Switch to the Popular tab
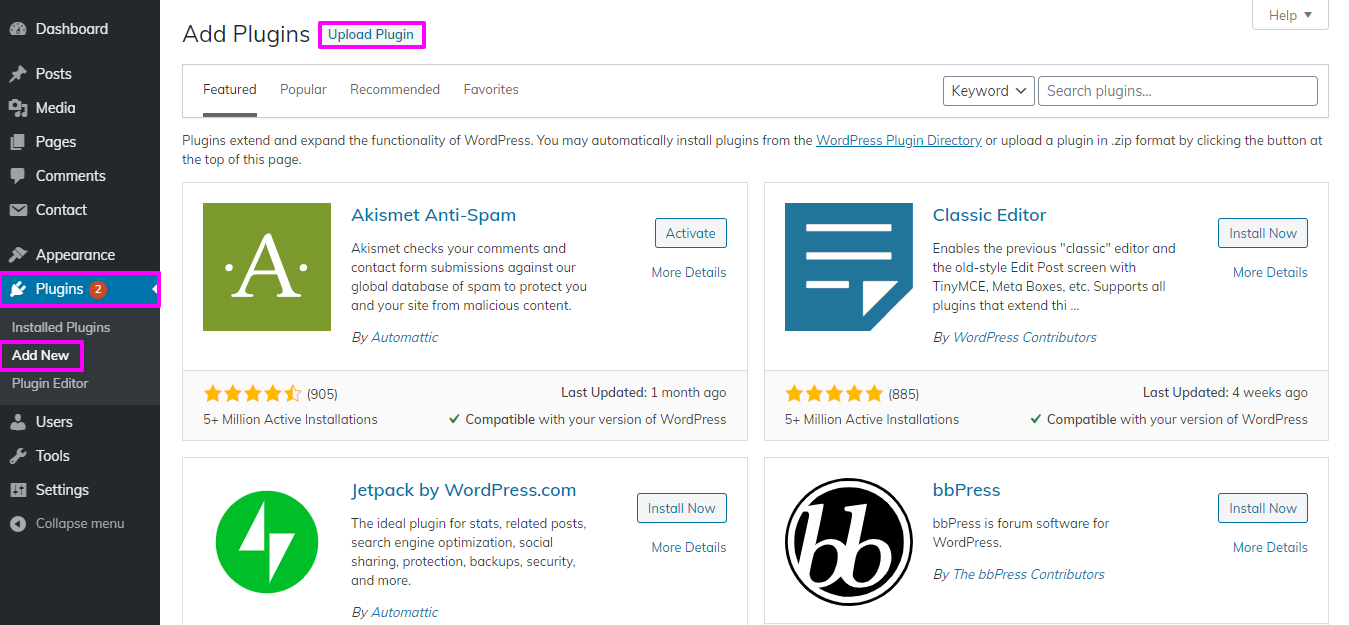 (x=303, y=90)
